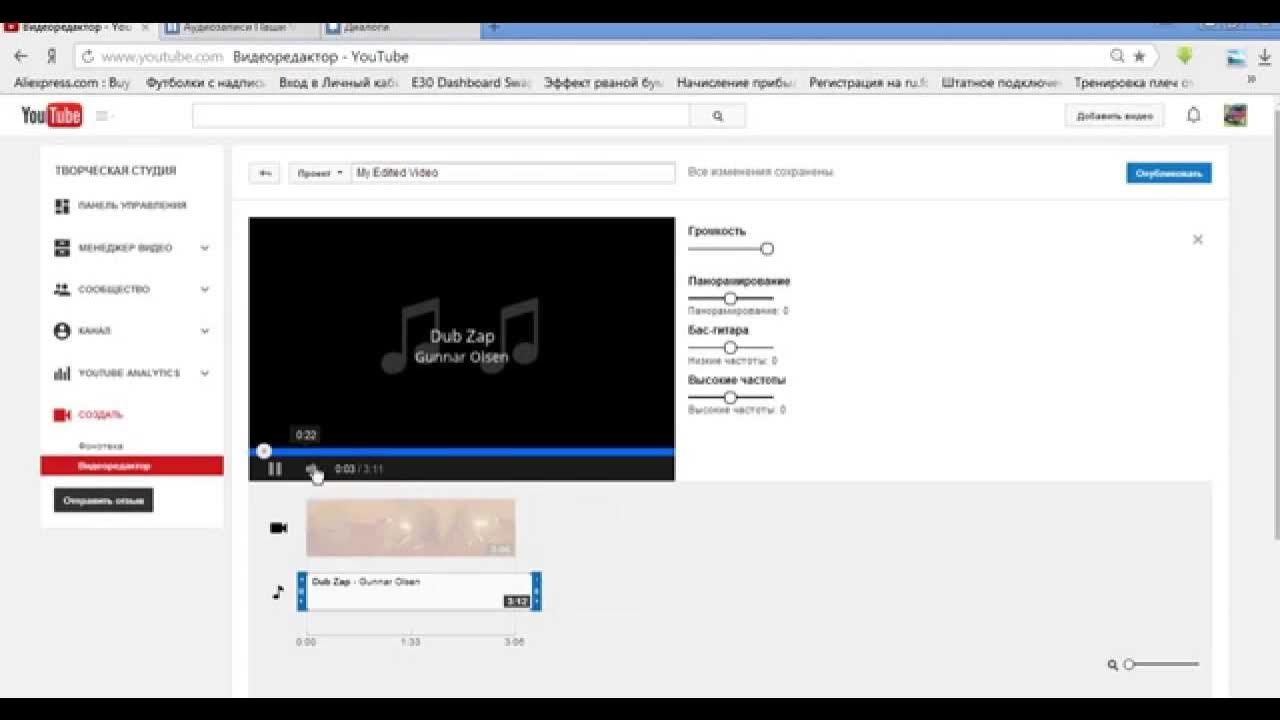Click the Бас-гитара slider handle
Image resolution: width=1280 pixels, height=720 pixels.
pos(730,348)
